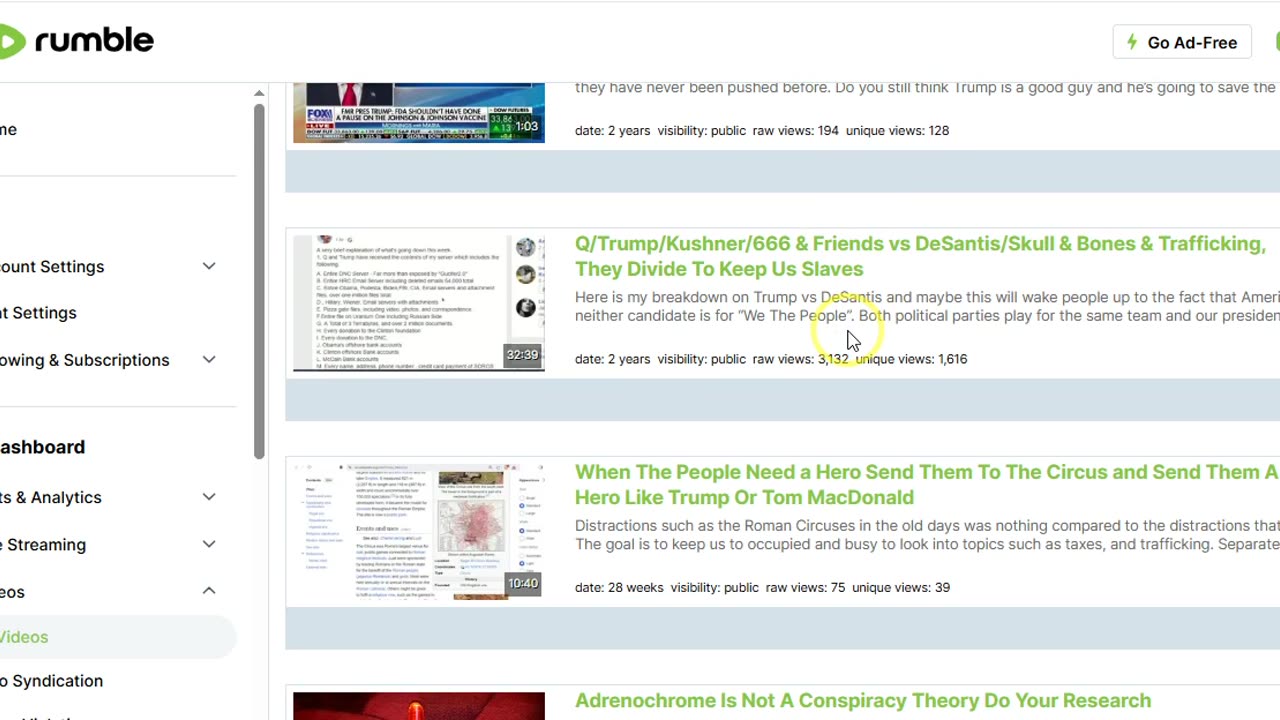Viewport: 1280px width, 720px height.
Task: Click the Rumble logo
Action: pyautogui.click(x=76, y=41)
